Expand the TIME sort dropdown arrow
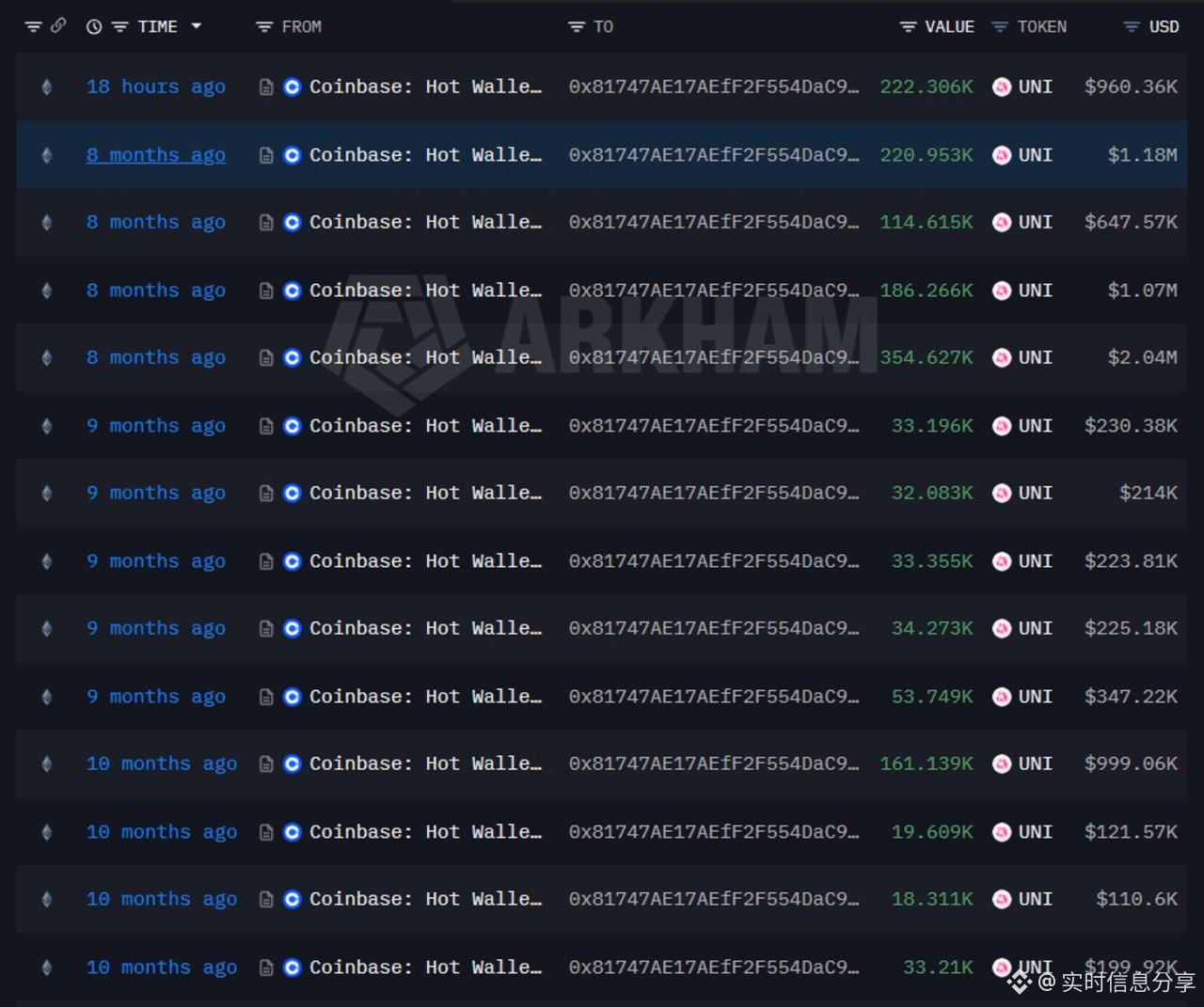The image size is (1204, 1007). [x=197, y=26]
